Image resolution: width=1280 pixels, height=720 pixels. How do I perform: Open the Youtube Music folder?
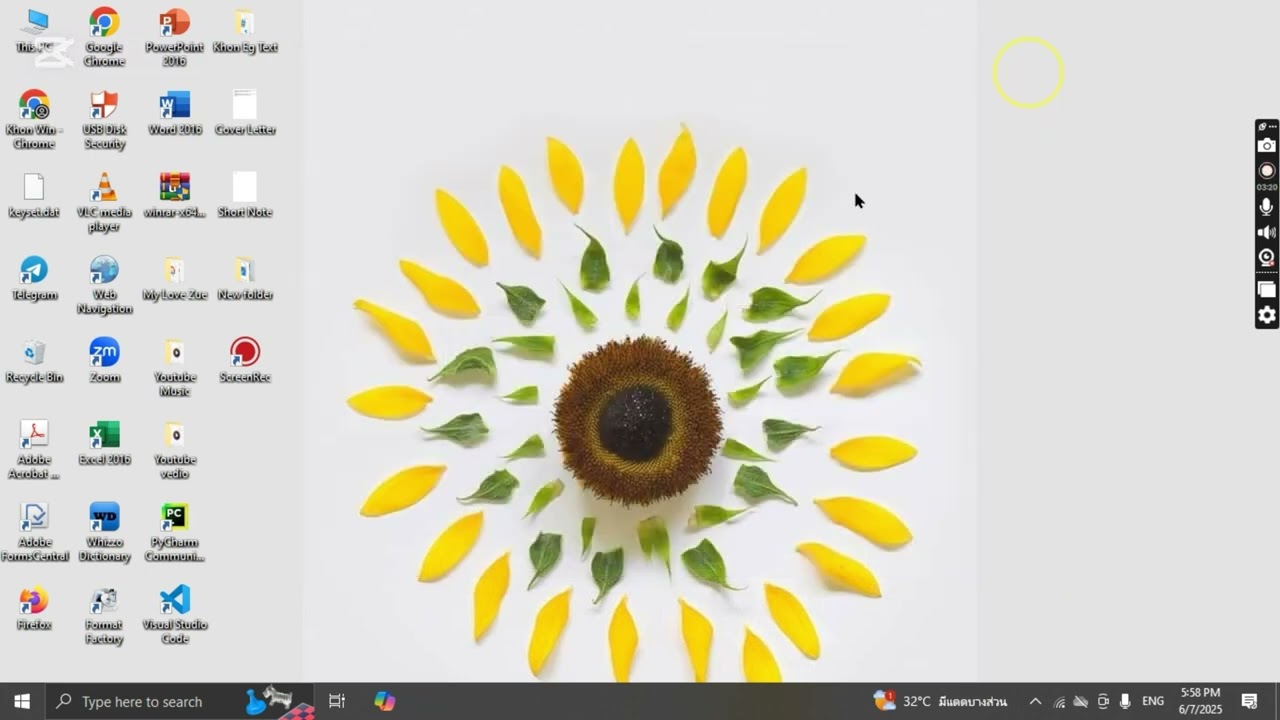174,368
